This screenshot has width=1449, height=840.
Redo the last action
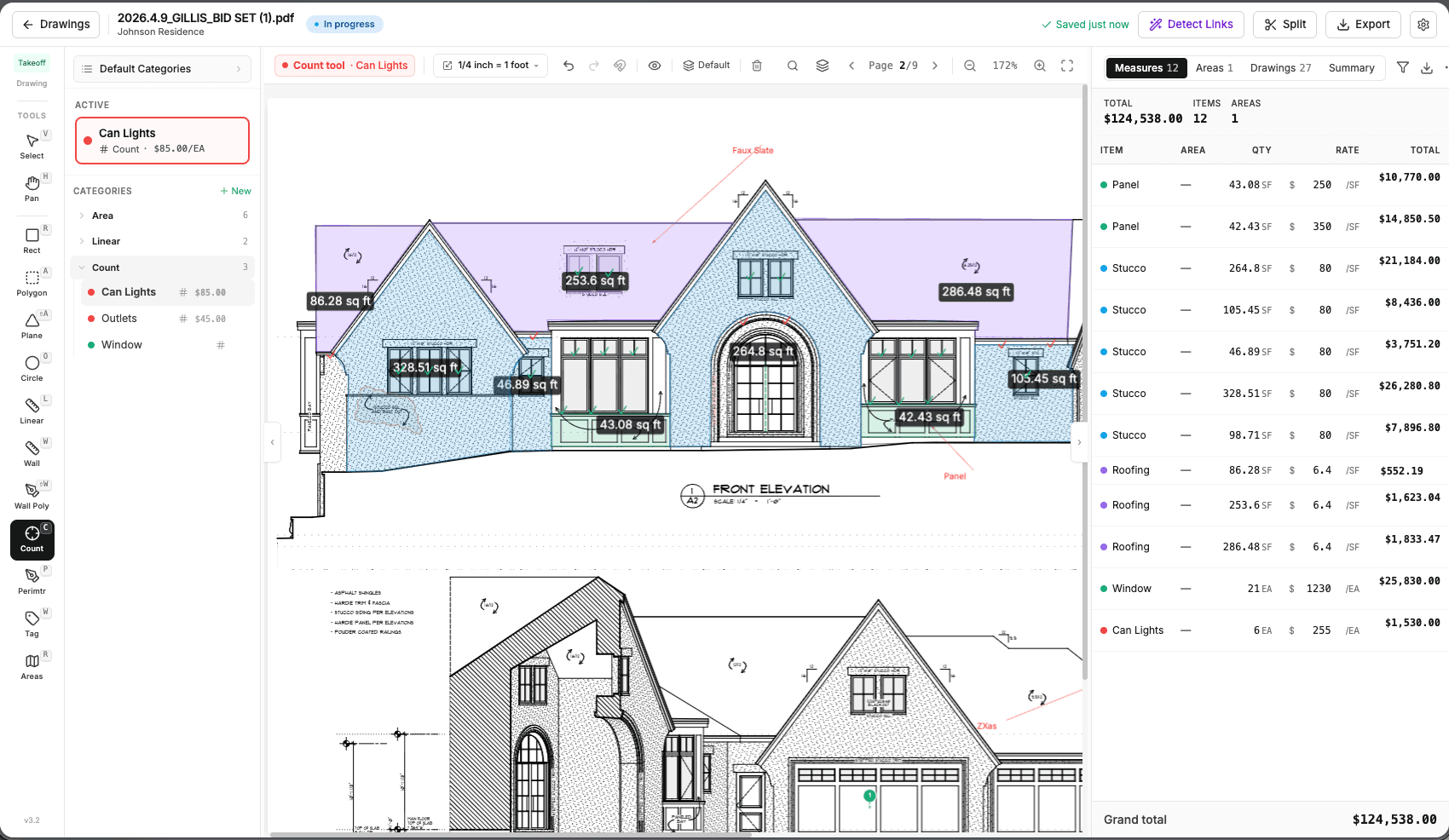(x=594, y=66)
